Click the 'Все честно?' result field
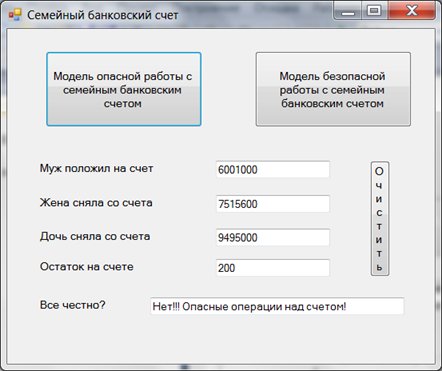Screen dimensions: 442x371 pyautogui.click(x=277, y=306)
